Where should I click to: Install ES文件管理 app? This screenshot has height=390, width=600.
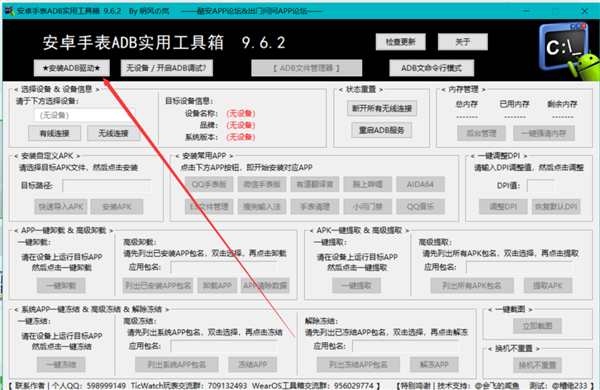209,207
